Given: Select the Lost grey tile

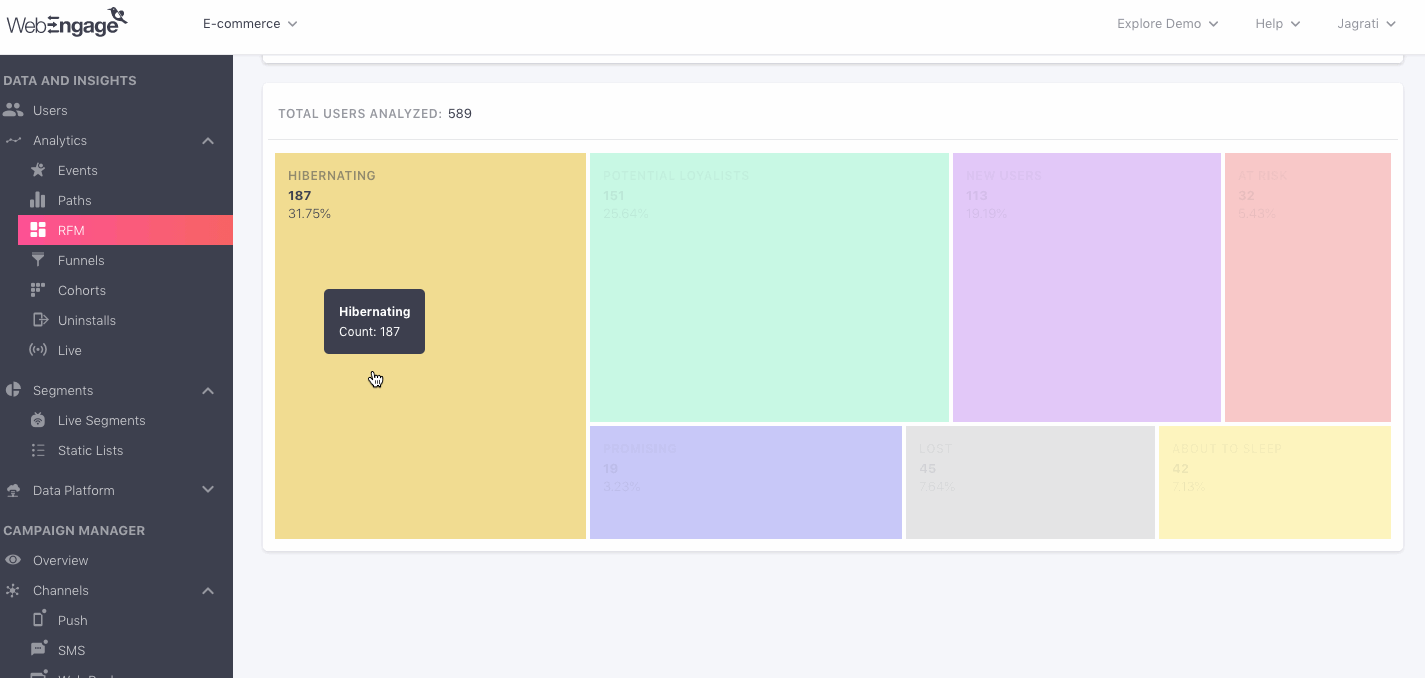Looking at the screenshot, I should click(1030, 482).
